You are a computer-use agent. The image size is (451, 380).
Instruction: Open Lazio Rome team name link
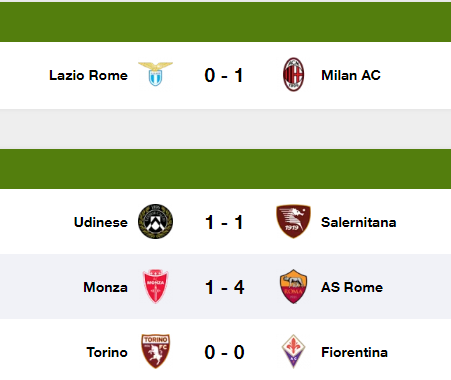(88, 75)
